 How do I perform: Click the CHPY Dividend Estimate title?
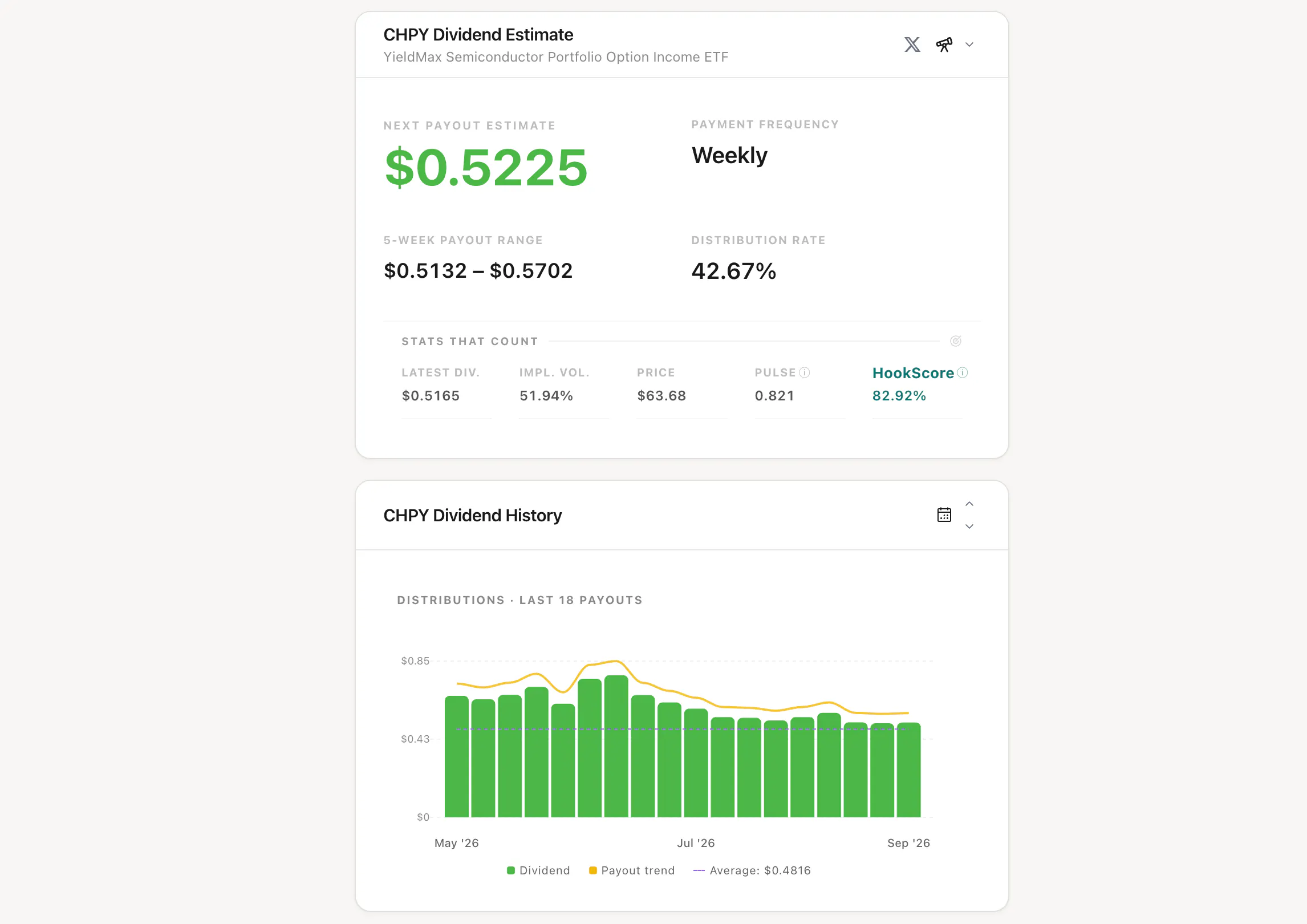pyautogui.click(x=478, y=34)
